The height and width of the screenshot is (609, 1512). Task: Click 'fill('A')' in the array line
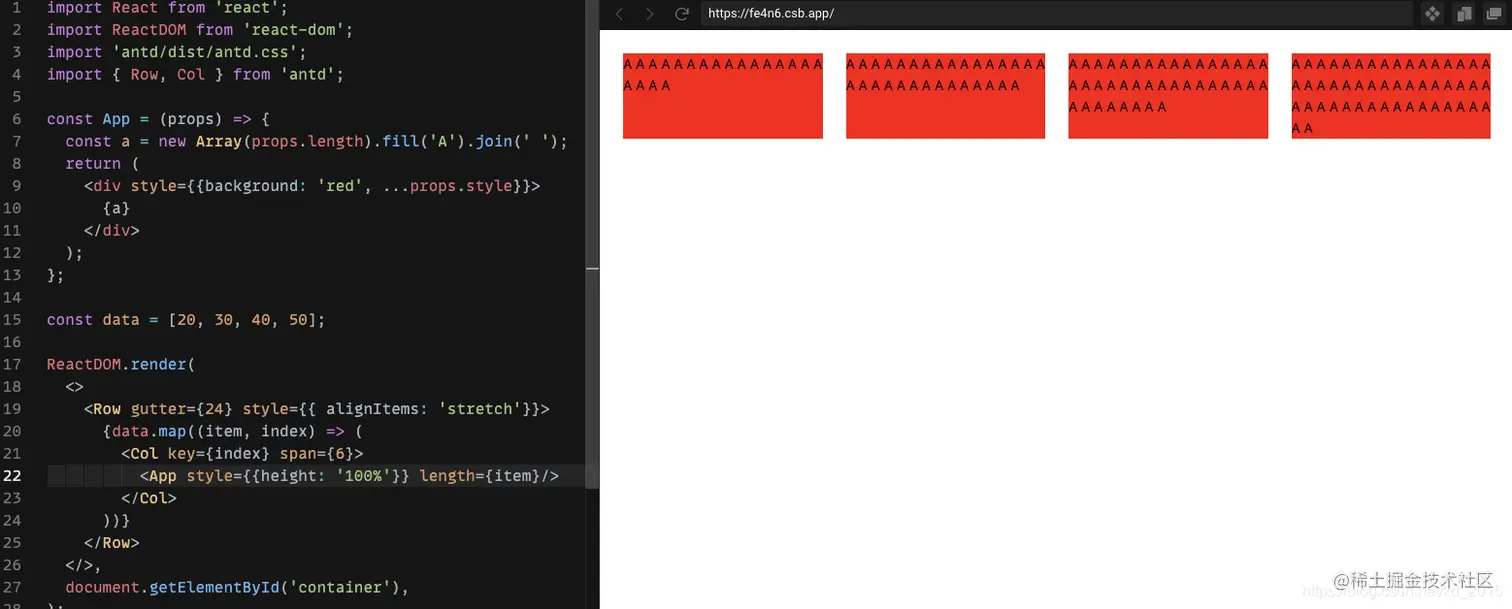coord(424,141)
